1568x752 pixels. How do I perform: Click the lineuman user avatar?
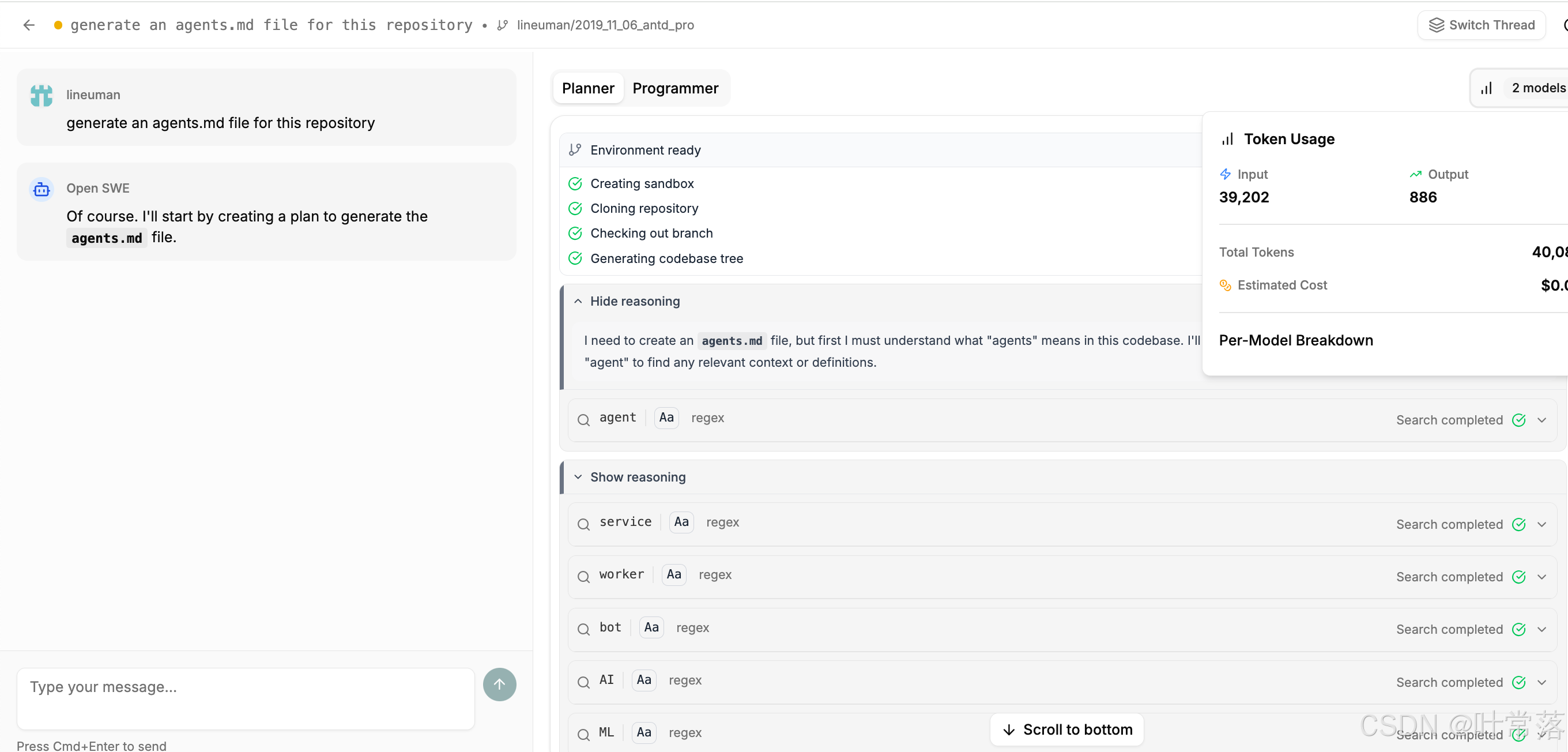tap(42, 96)
